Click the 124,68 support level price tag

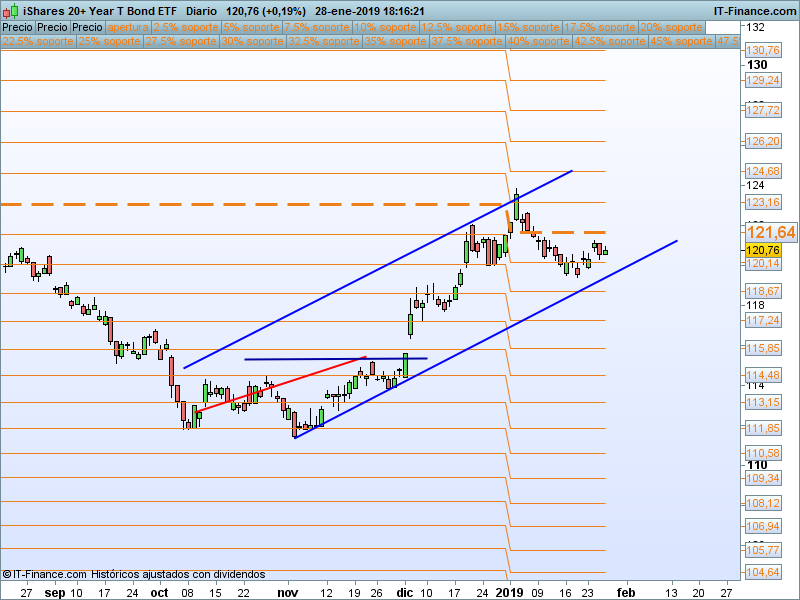pos(763,171)
